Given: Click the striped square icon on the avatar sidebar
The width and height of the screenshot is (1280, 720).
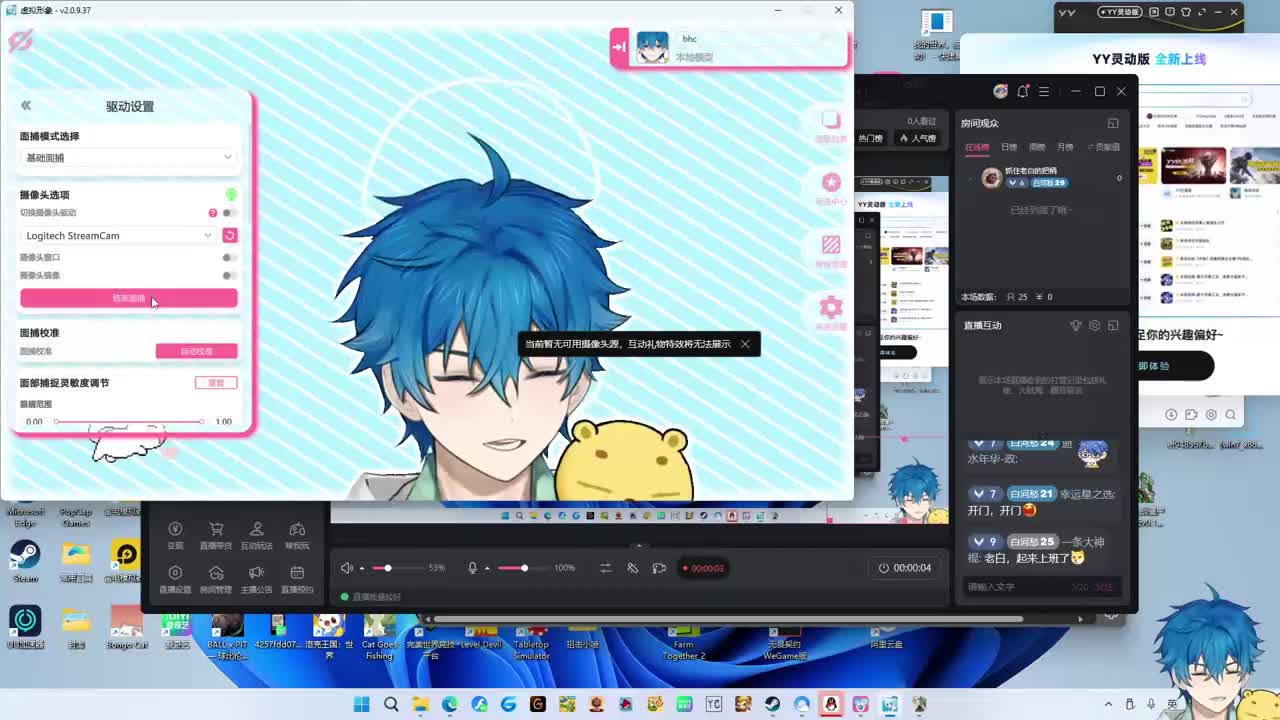Looking at the screenshot, I should [831, 244].
